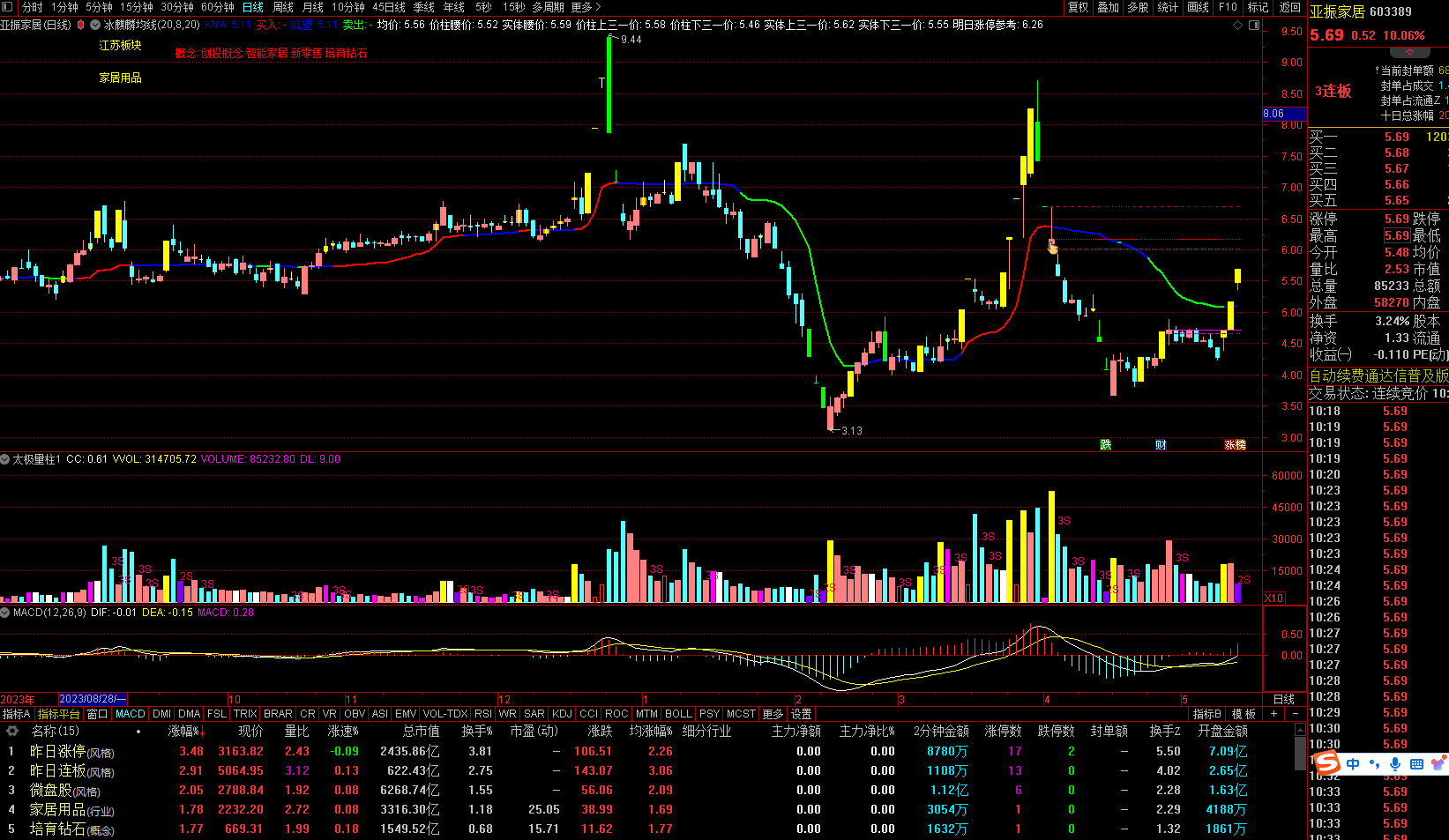Image resolution: width=1449 pixels, height=840 pixels.
Task: Toggle the 中 Chinese input mode icon
Action: 1353,764
